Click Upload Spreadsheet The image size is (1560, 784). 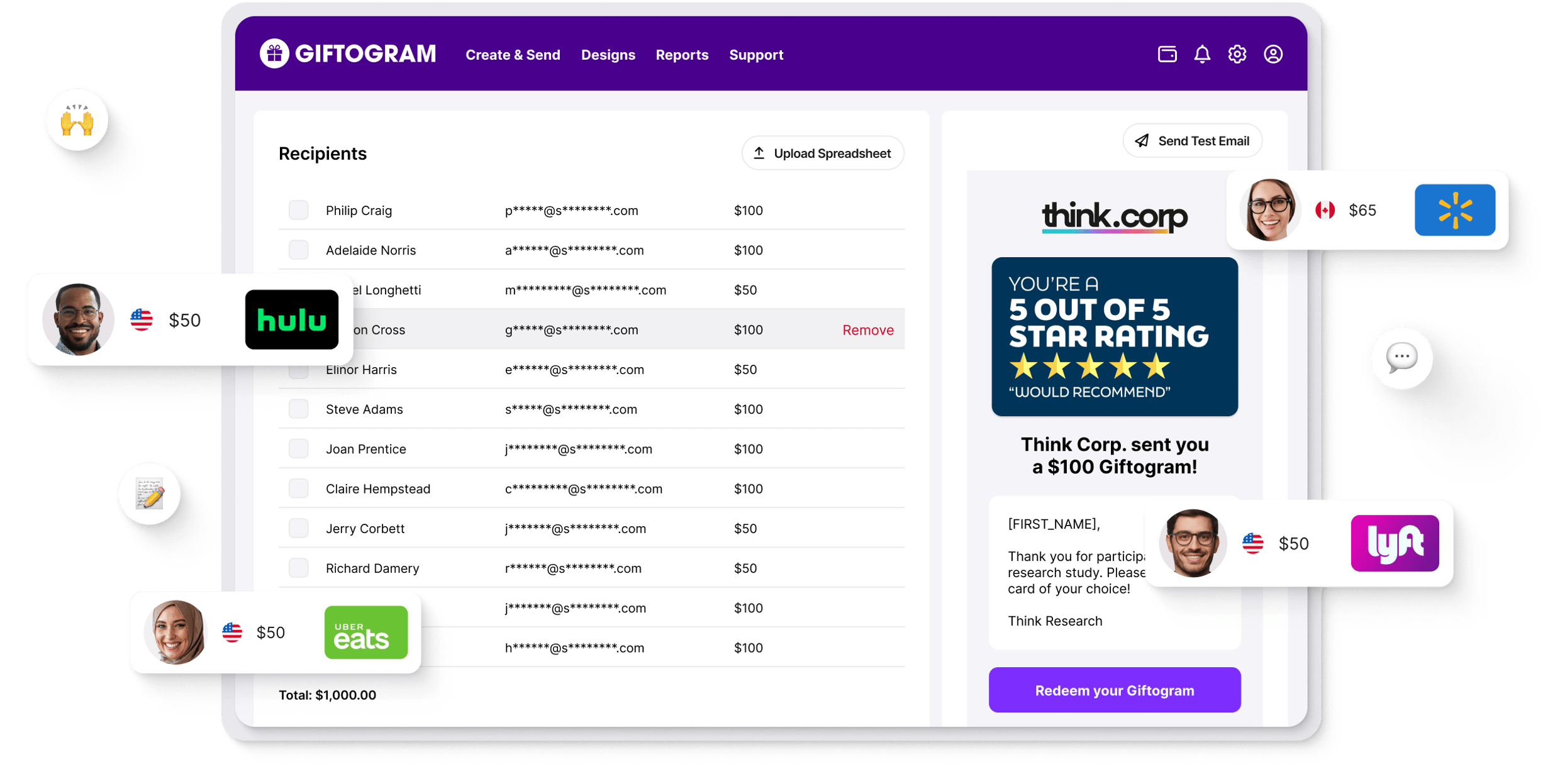tap(822, 153)
